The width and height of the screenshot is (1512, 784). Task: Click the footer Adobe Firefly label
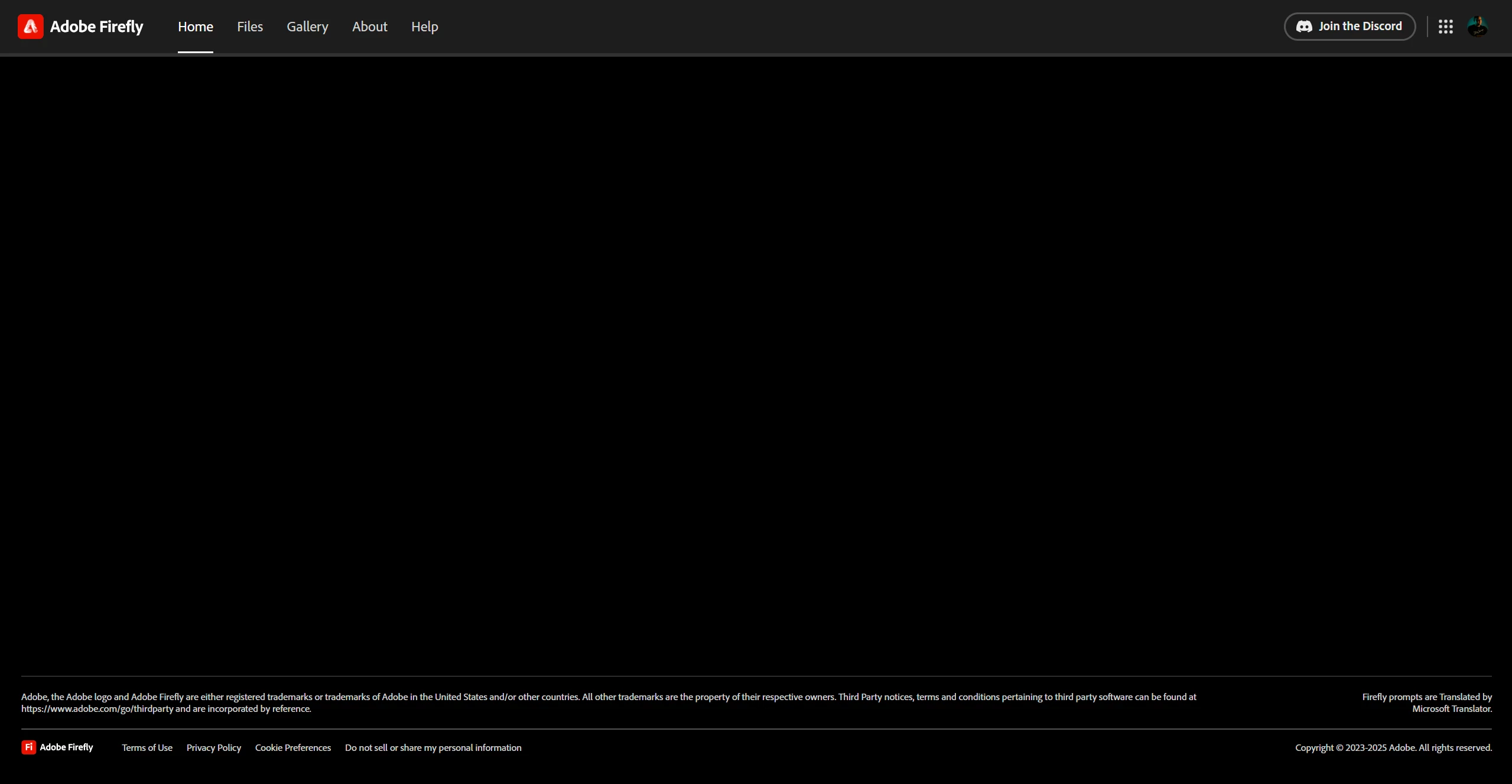[x=66, y=747]
